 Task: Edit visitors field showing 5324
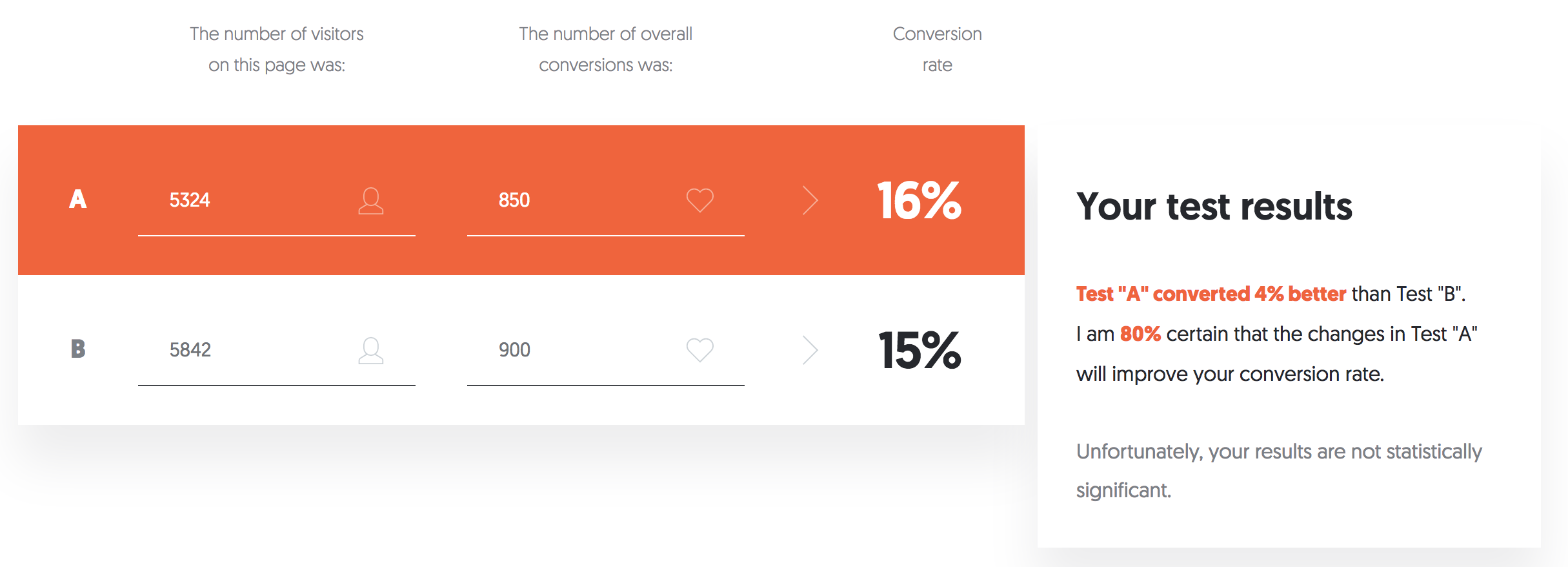coord(277,201)
